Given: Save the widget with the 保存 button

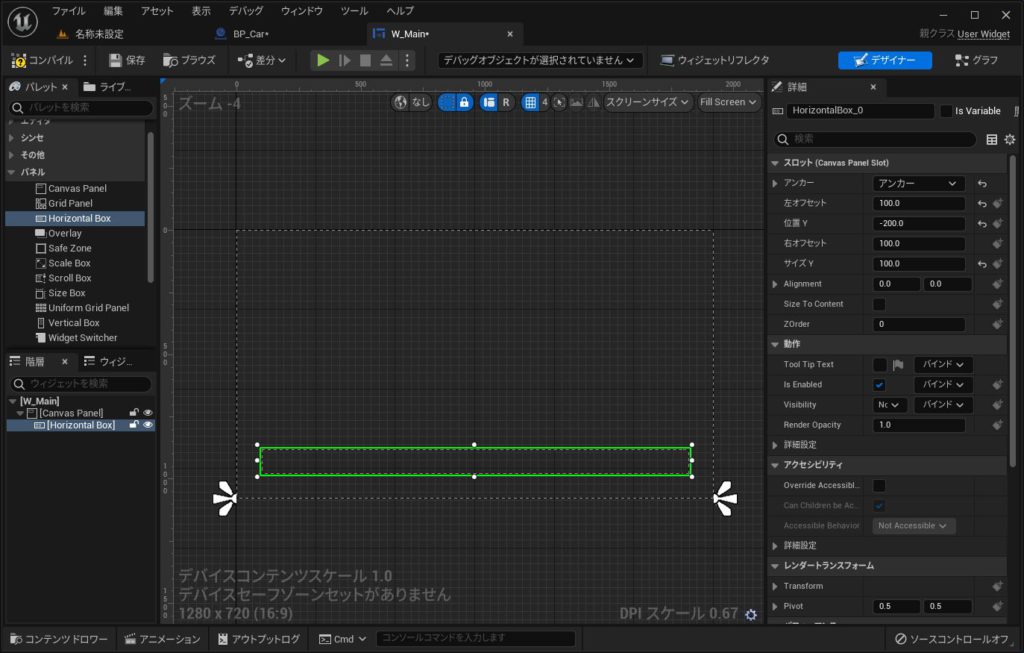Looking at the screenshot, I should [x=127, y=60].
